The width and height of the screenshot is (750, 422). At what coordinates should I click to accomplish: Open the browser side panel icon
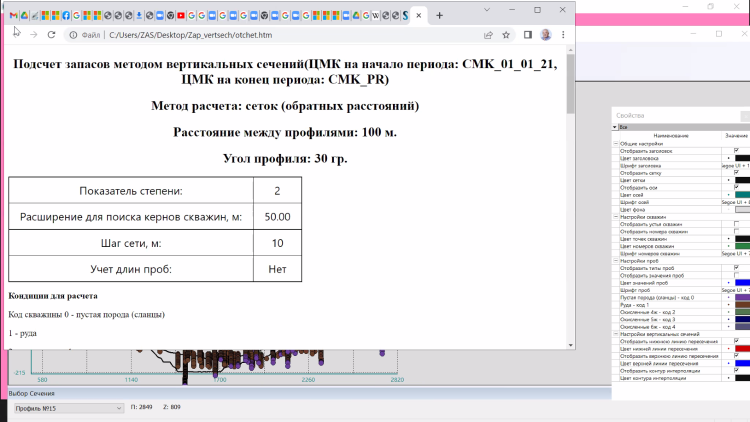click(x=527, y=34)
